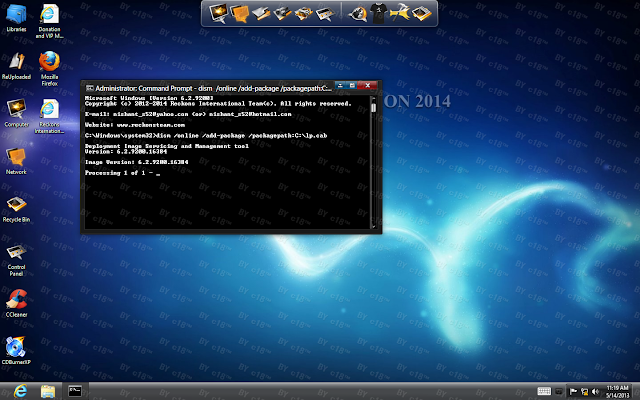Viewport: 640px width, 400px height.
Task: Select the ReUploaded desktop icon
Action: [16, 66]
